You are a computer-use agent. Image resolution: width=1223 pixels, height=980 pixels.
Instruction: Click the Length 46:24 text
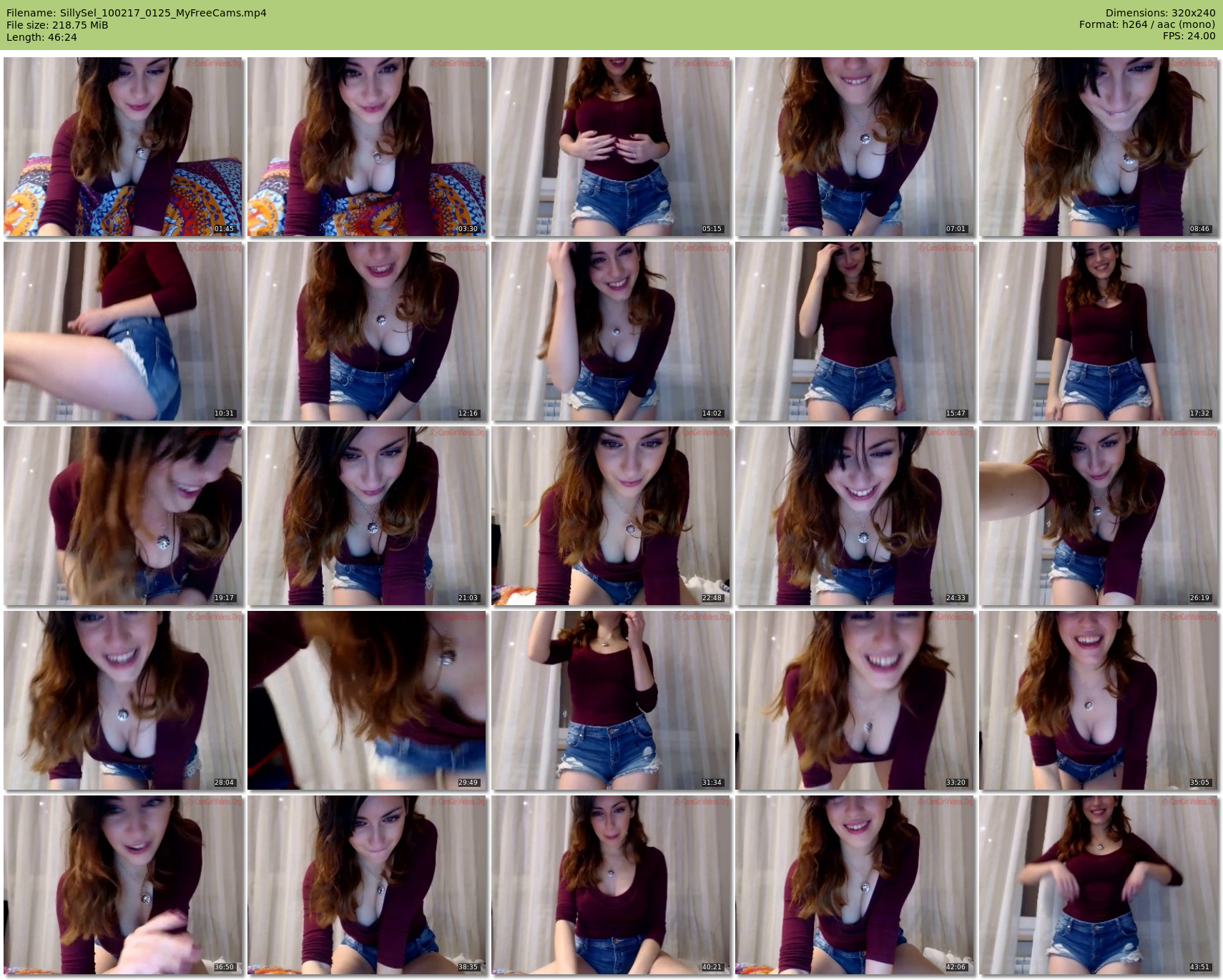41,37
